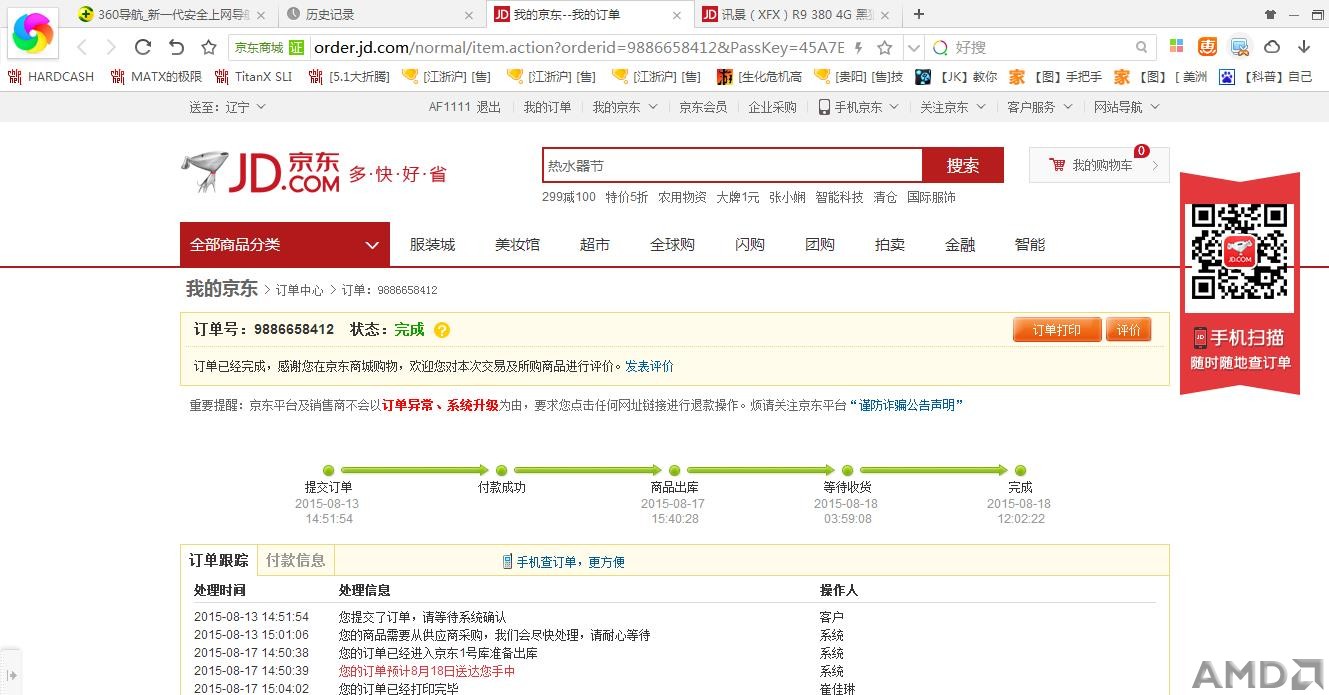Image resolution: width=1329 pixels, height=695 pixels.
Task: Click the cloud toolbar icon
Action: pos(1272,47)
